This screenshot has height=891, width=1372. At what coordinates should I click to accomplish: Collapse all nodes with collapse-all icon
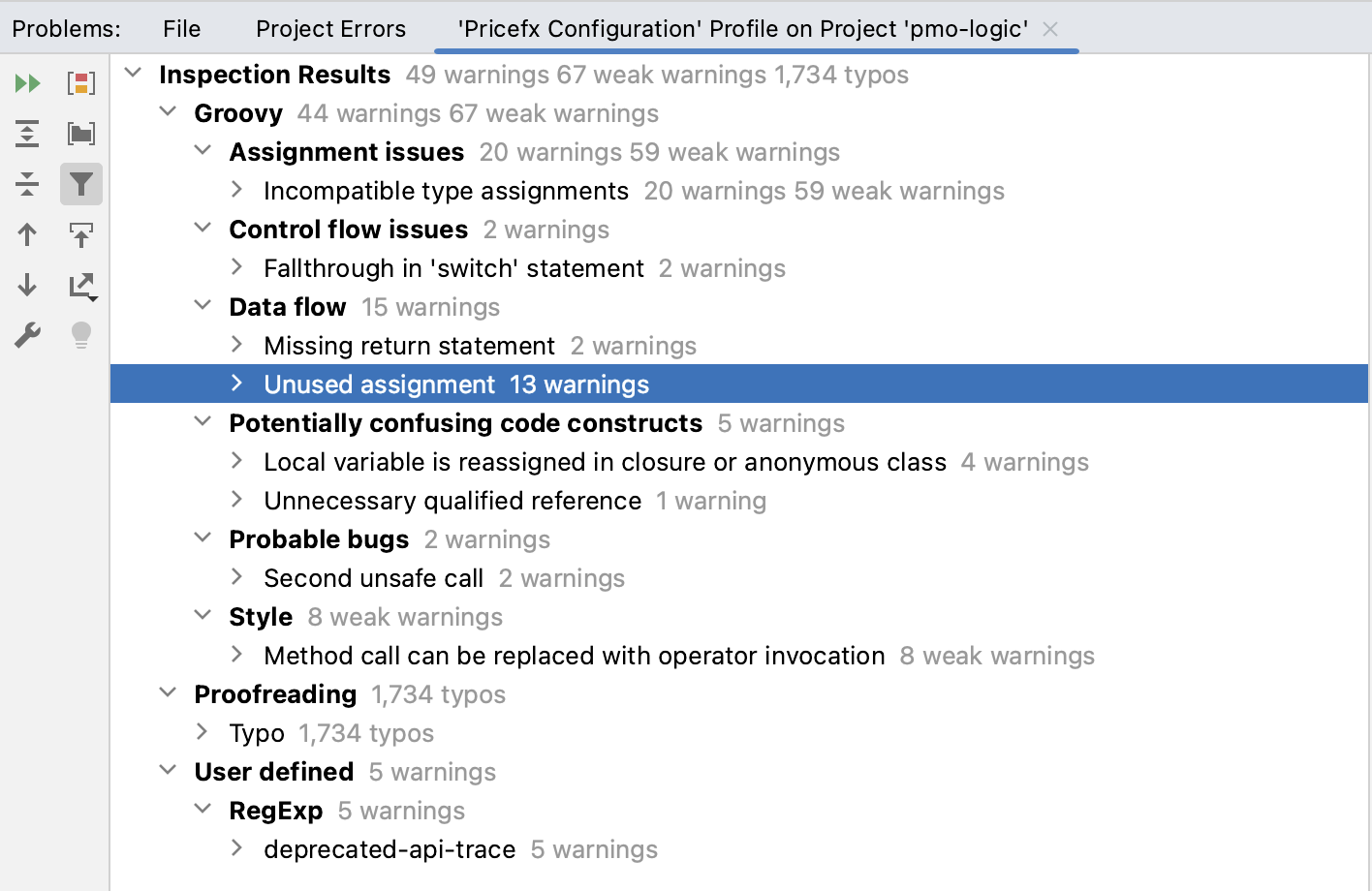27,184
